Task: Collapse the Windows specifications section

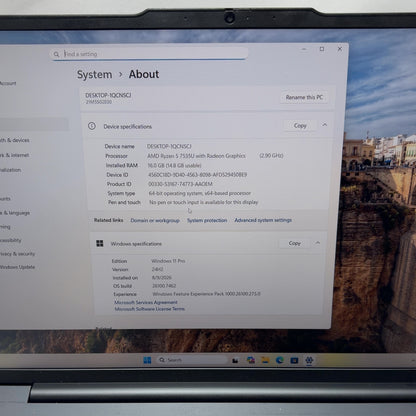Action: (318, 243)
